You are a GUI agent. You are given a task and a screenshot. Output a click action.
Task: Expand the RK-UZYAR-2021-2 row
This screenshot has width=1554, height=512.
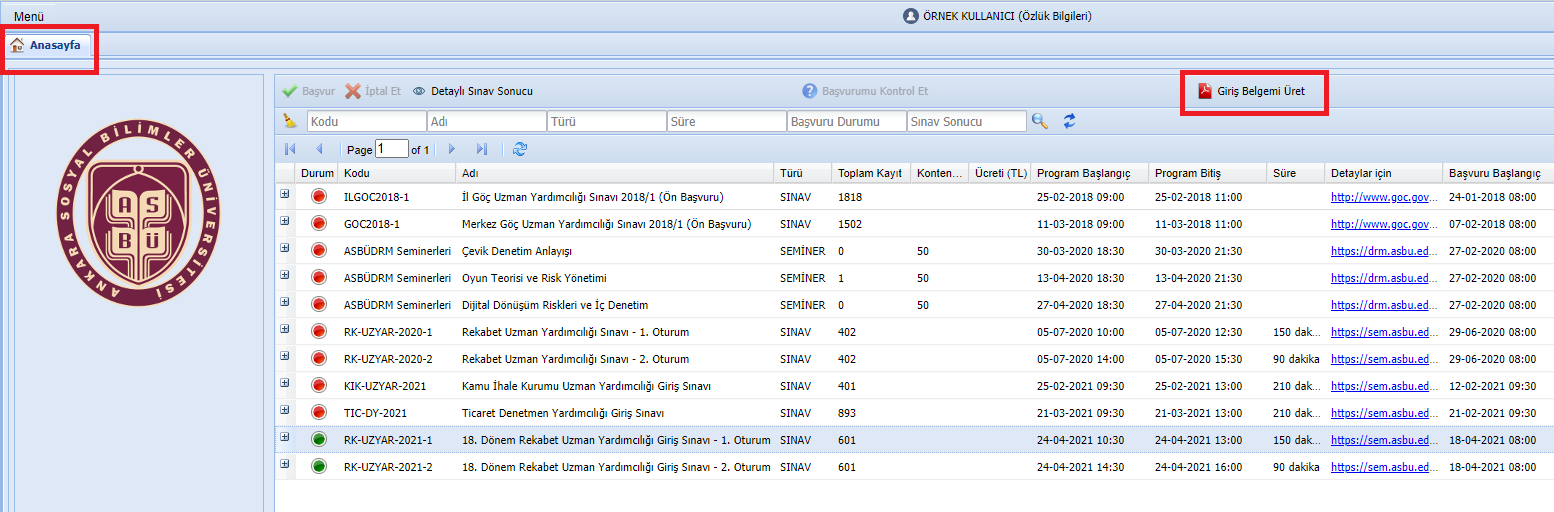click(x=285, y=464)
